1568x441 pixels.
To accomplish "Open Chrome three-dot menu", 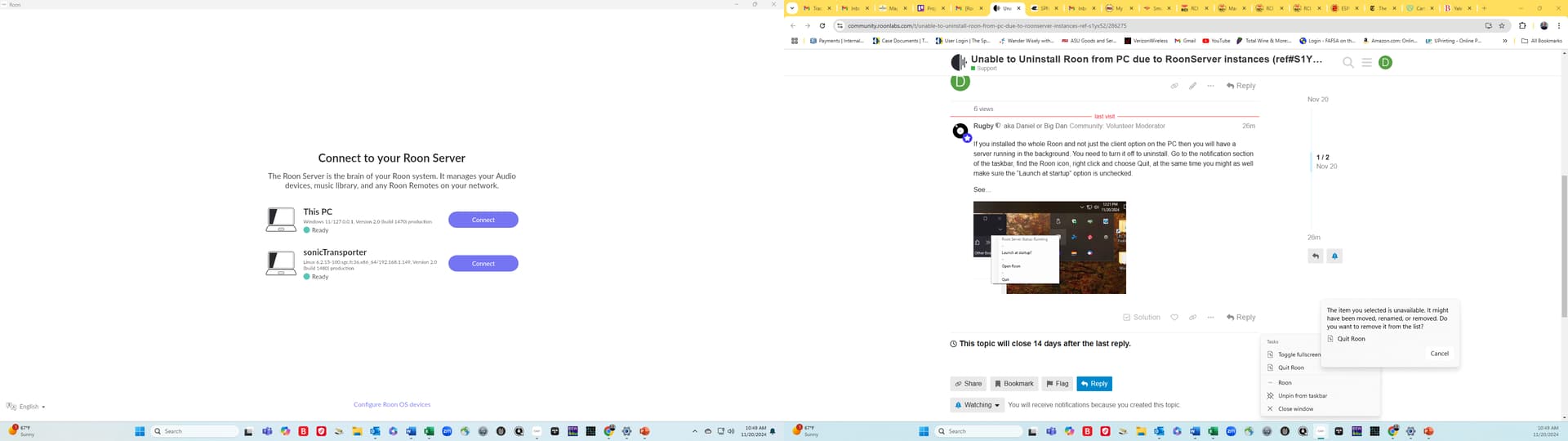I will coord(1559,25).
